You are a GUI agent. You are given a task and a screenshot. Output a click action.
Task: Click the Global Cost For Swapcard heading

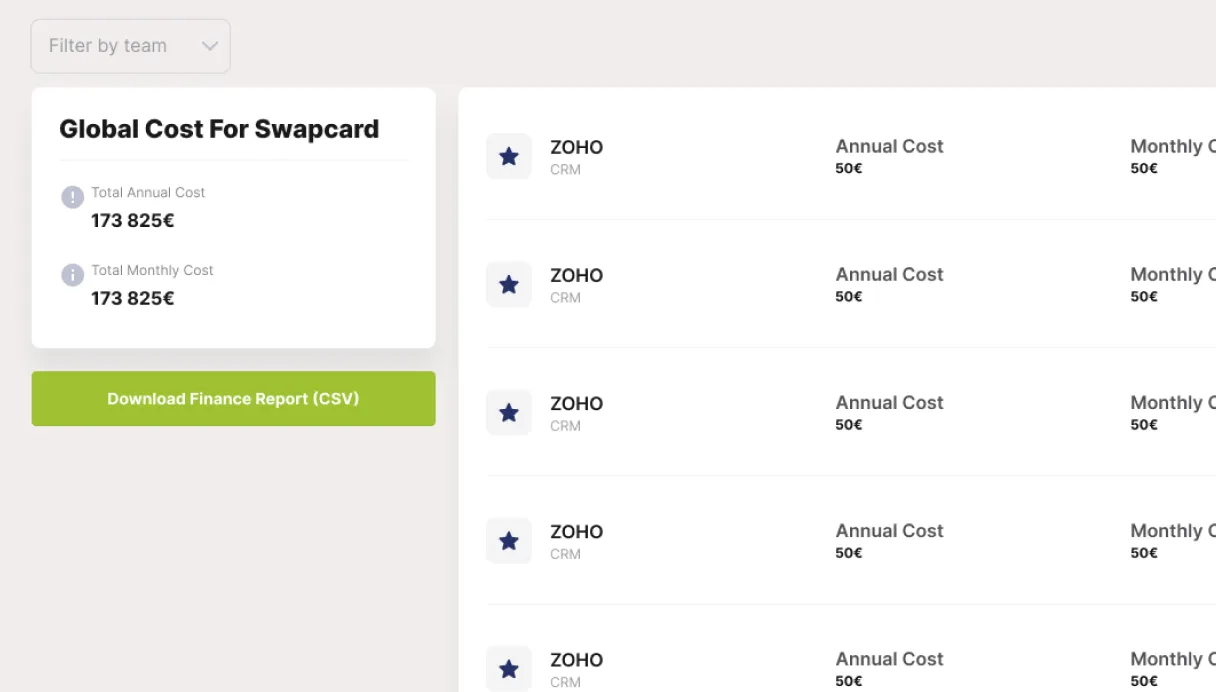tap(219, 129)
